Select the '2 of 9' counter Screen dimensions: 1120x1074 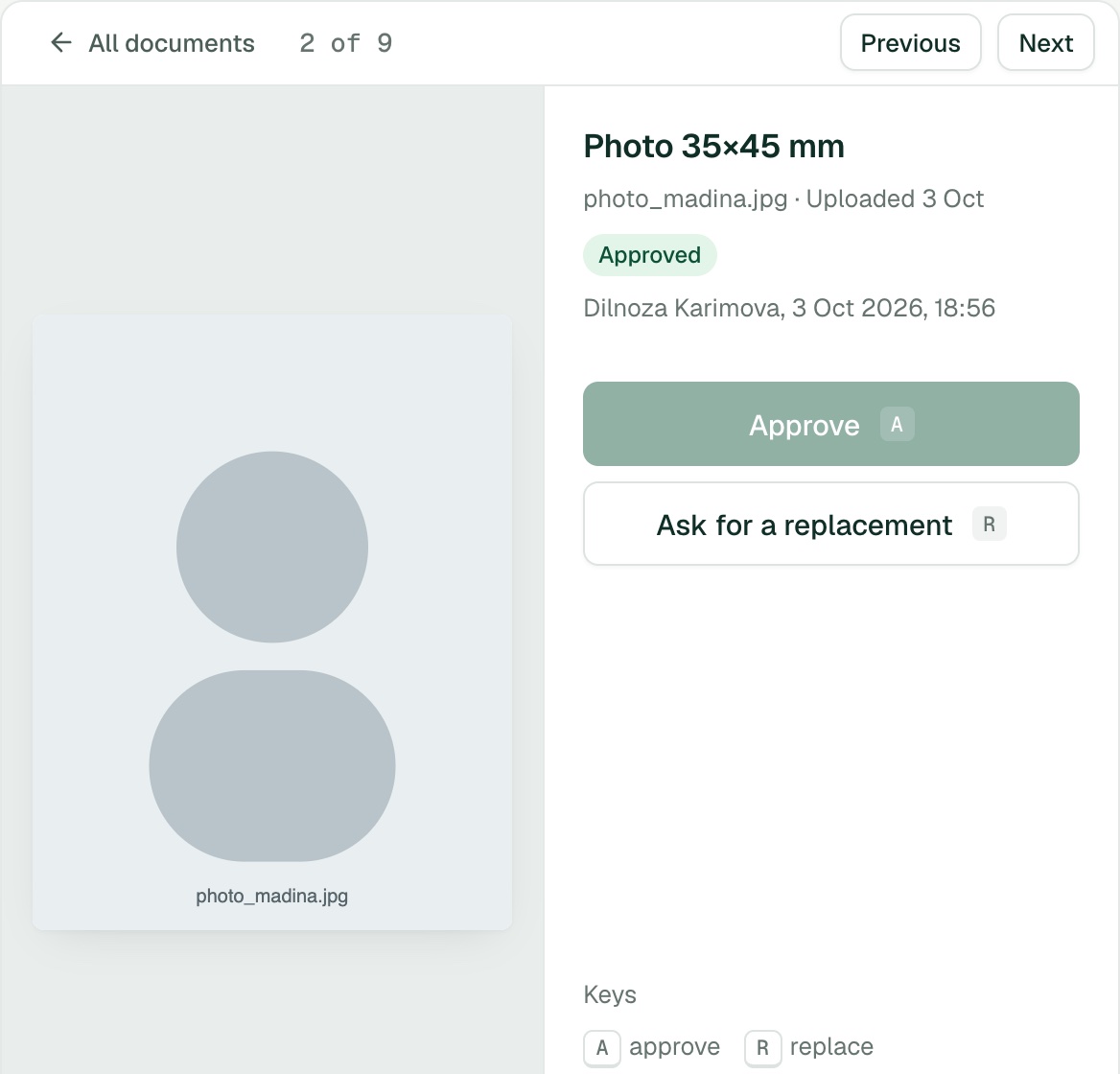(x=346, y=43)
